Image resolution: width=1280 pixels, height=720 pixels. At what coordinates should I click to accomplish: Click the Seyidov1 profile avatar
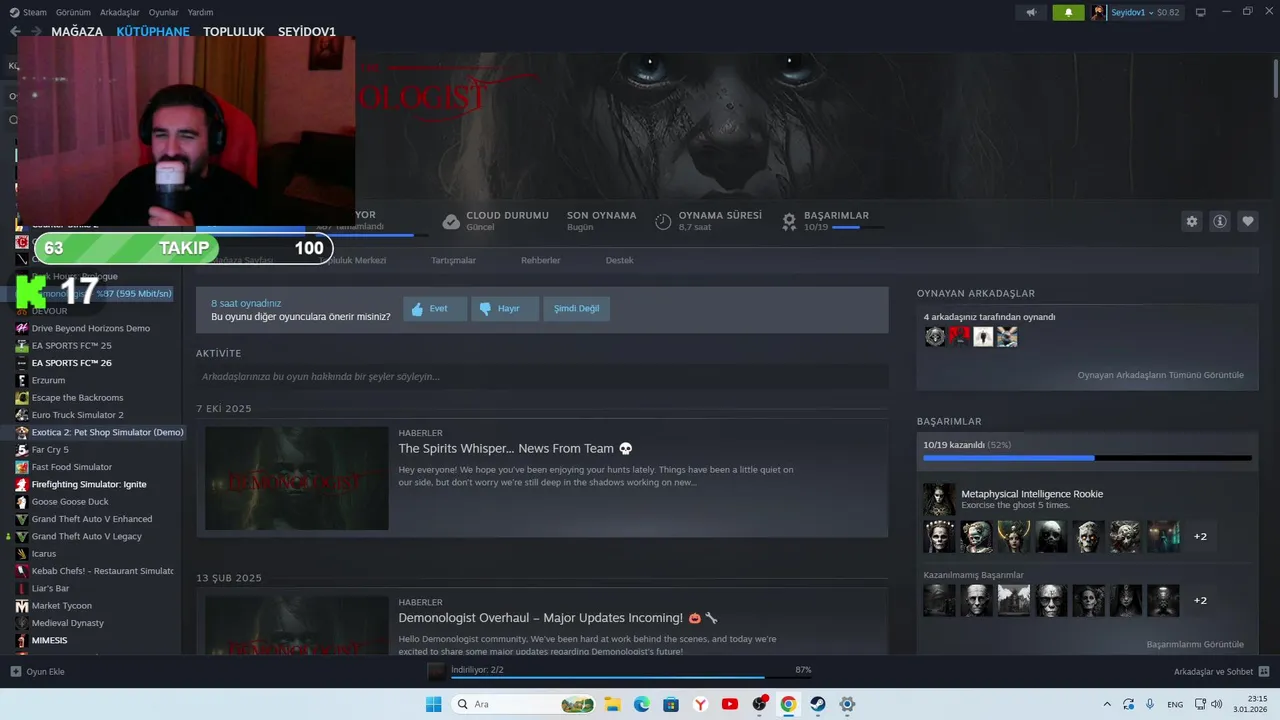pyautogui.click(x=1099, y=12)
